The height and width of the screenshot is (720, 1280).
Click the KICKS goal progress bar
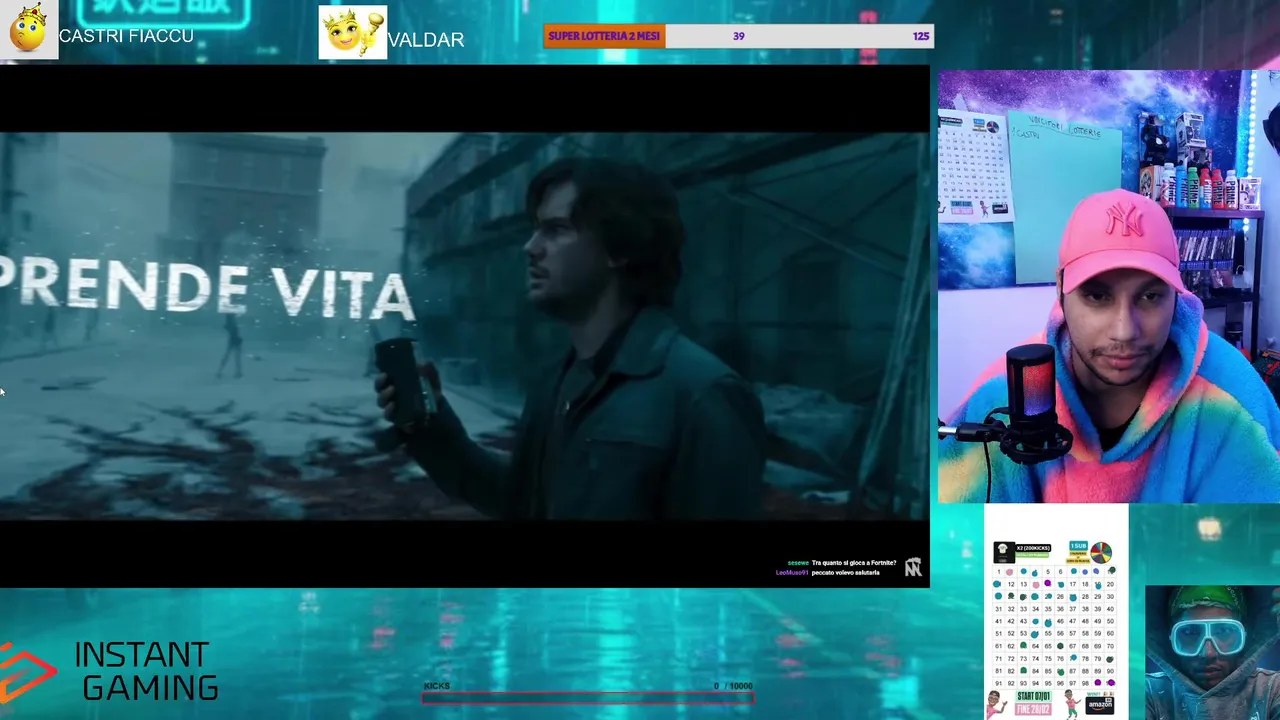pyautogui.click(x=587, y=698)
